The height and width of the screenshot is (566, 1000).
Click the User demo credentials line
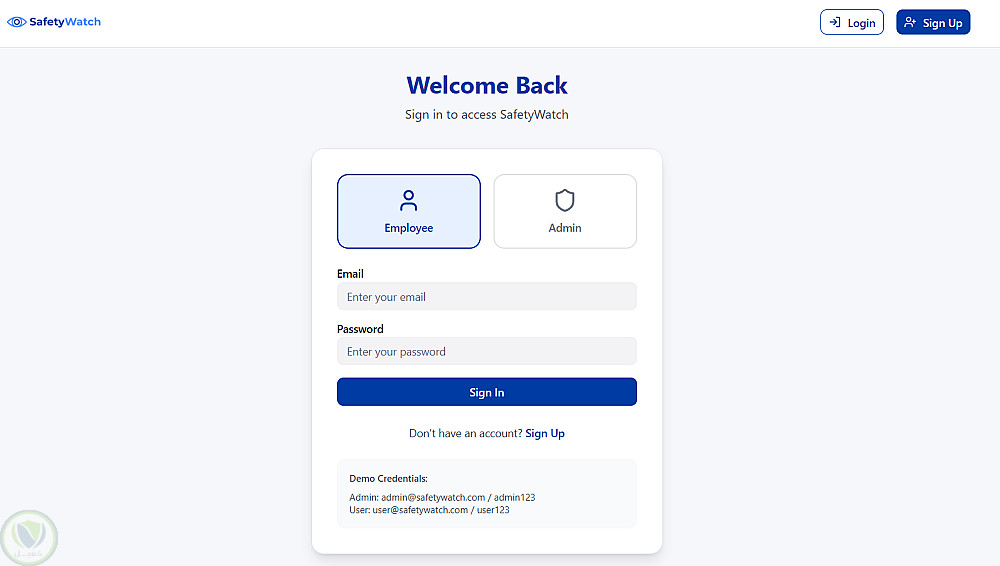point(429,510)
